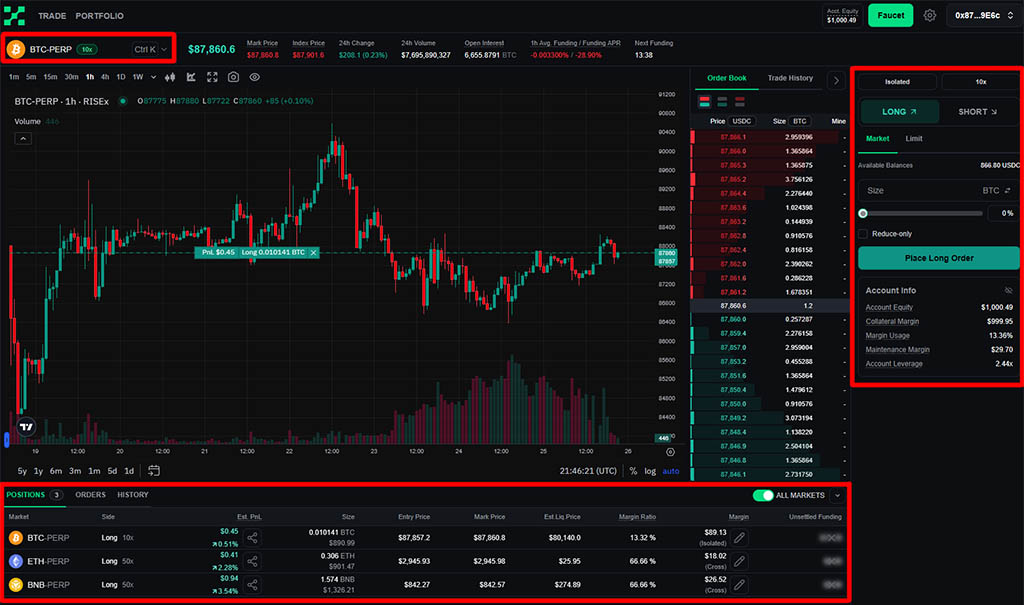Click the fullscreen chart icon
The height and width of the screenshot is (605, 1024).
pyautogui.click(x=212, y=77)
